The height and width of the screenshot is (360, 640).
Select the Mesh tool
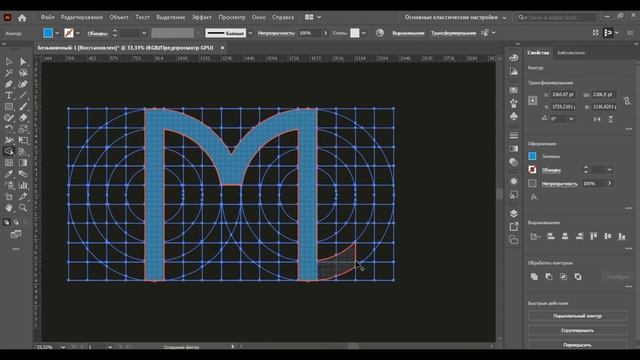tap(9, 163)
